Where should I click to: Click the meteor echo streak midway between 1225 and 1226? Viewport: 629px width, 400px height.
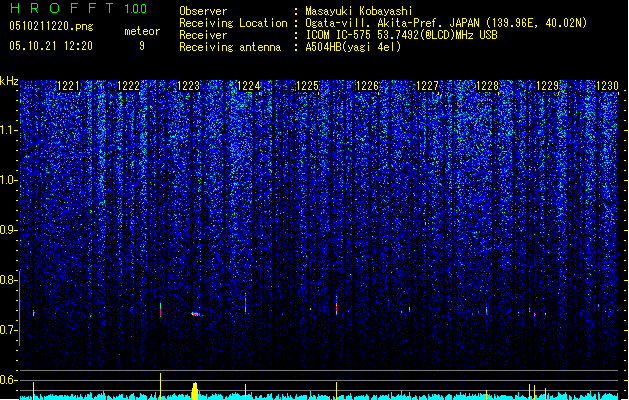click(x=337, y=306)
